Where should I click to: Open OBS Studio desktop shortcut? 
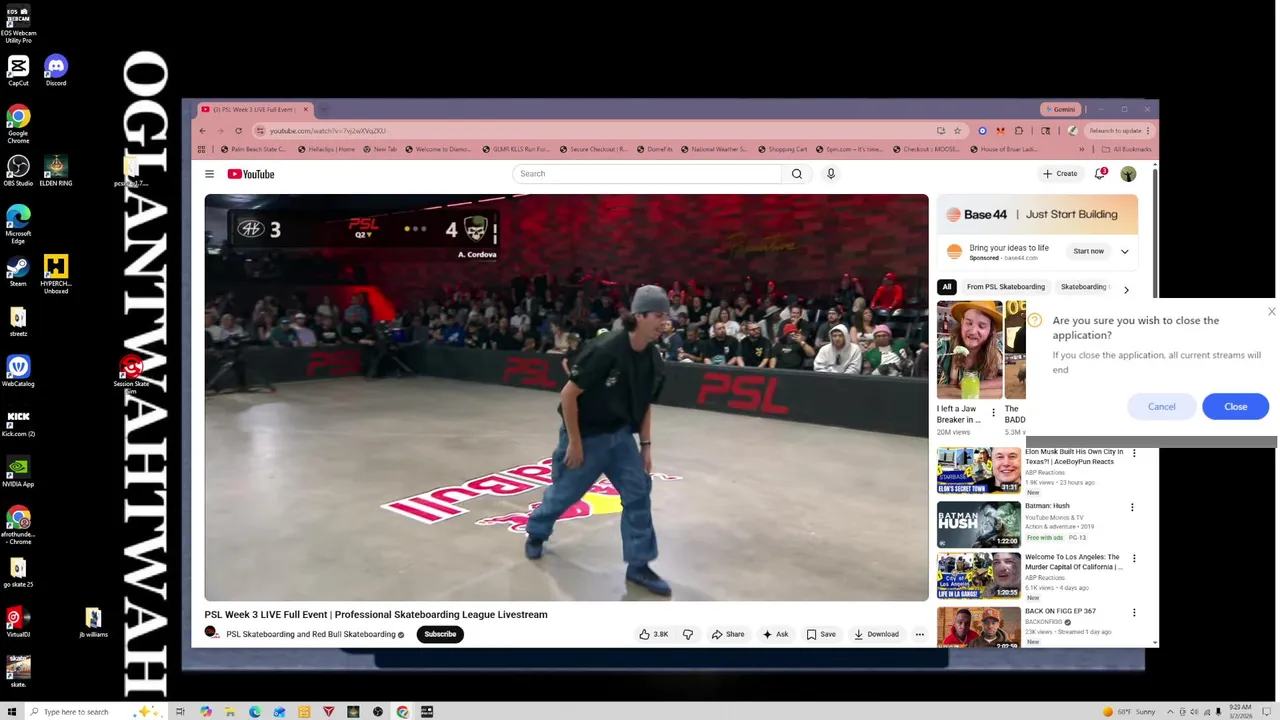(x=18, y=171)
